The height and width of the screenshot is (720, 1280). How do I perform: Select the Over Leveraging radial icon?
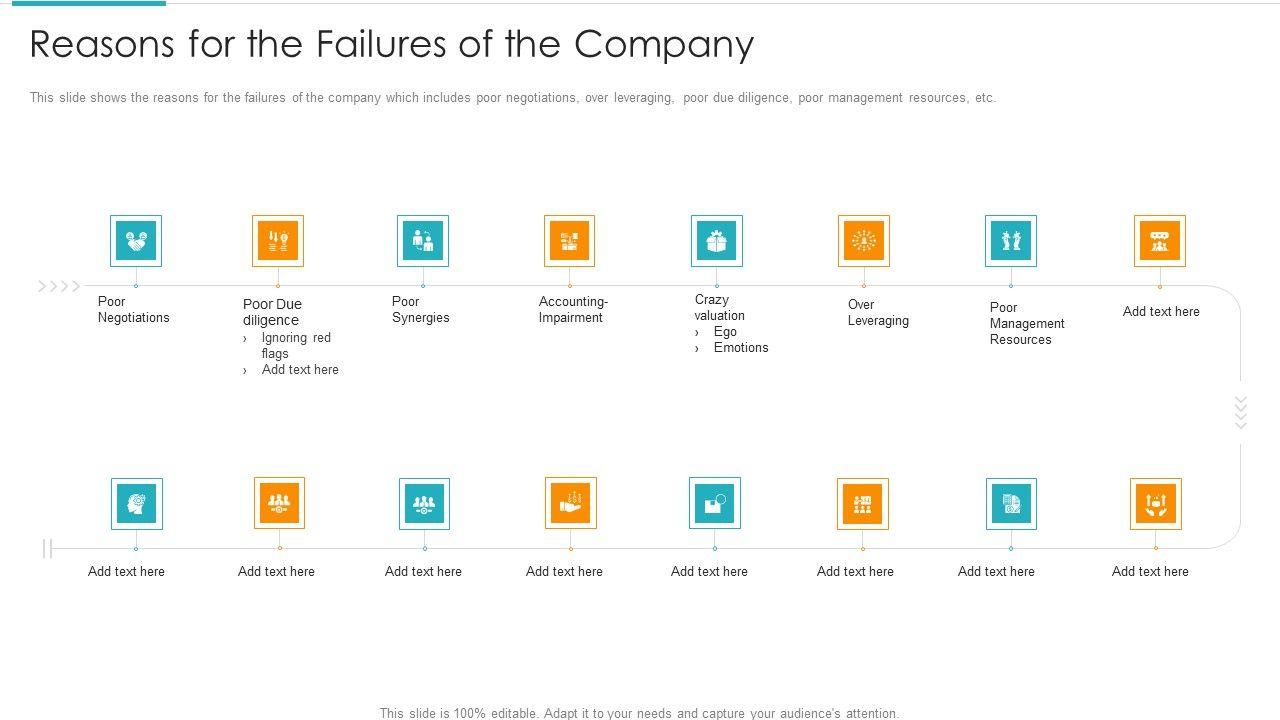click(x=864, y=241)
